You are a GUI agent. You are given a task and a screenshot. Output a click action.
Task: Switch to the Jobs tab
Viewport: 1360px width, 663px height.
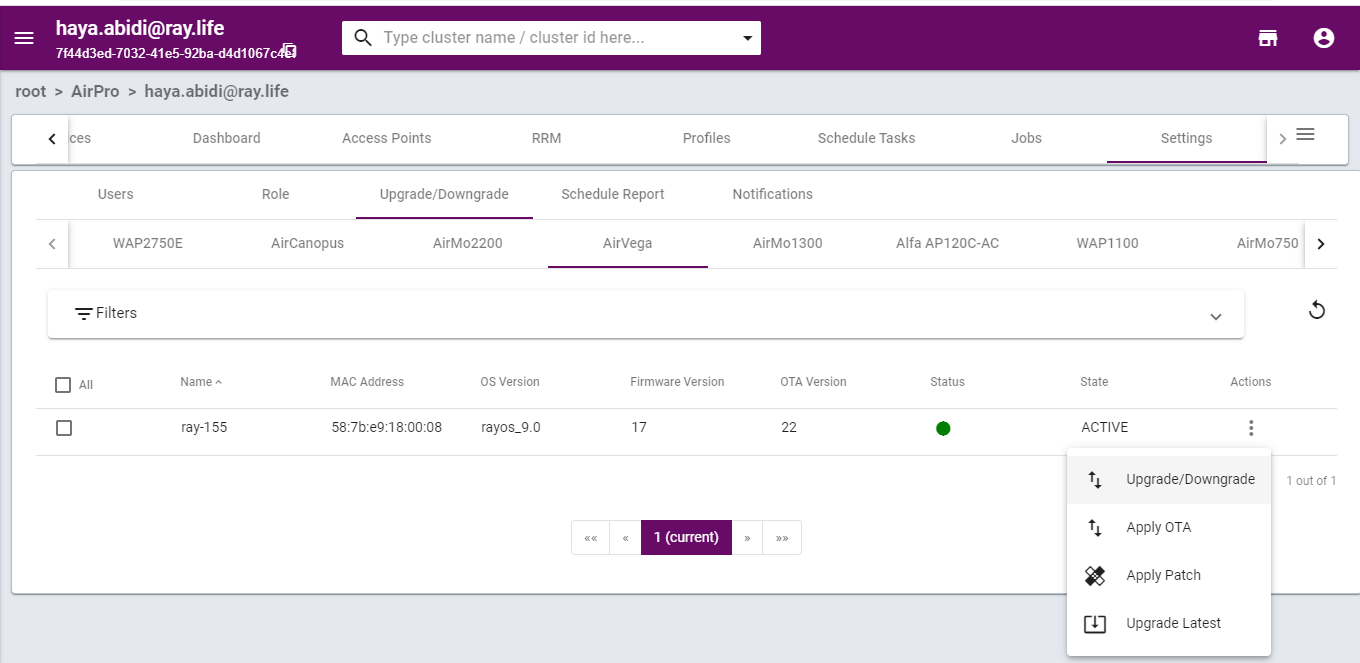click(x=1027, y=138)
